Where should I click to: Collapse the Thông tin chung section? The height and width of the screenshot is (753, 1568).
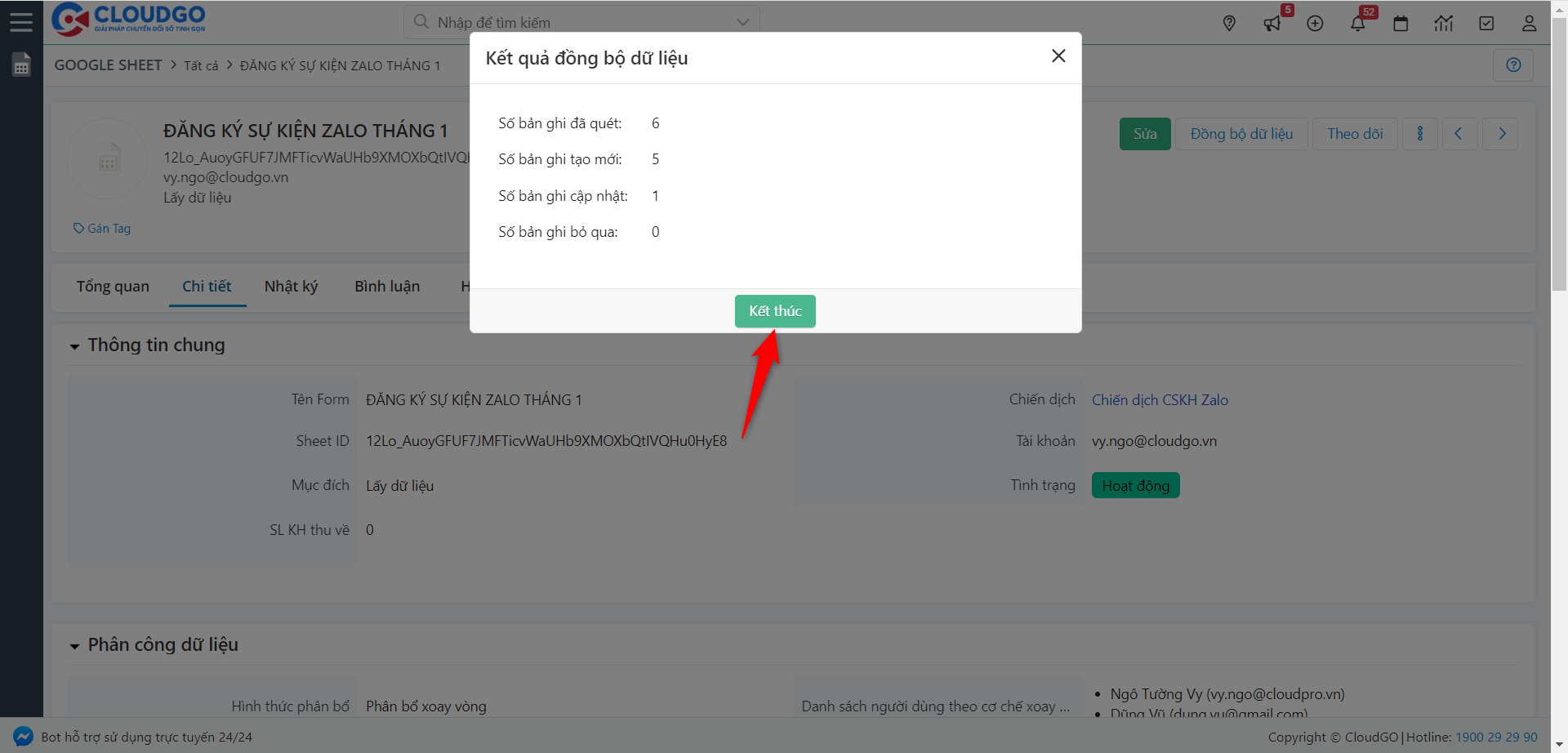[75, 346]
